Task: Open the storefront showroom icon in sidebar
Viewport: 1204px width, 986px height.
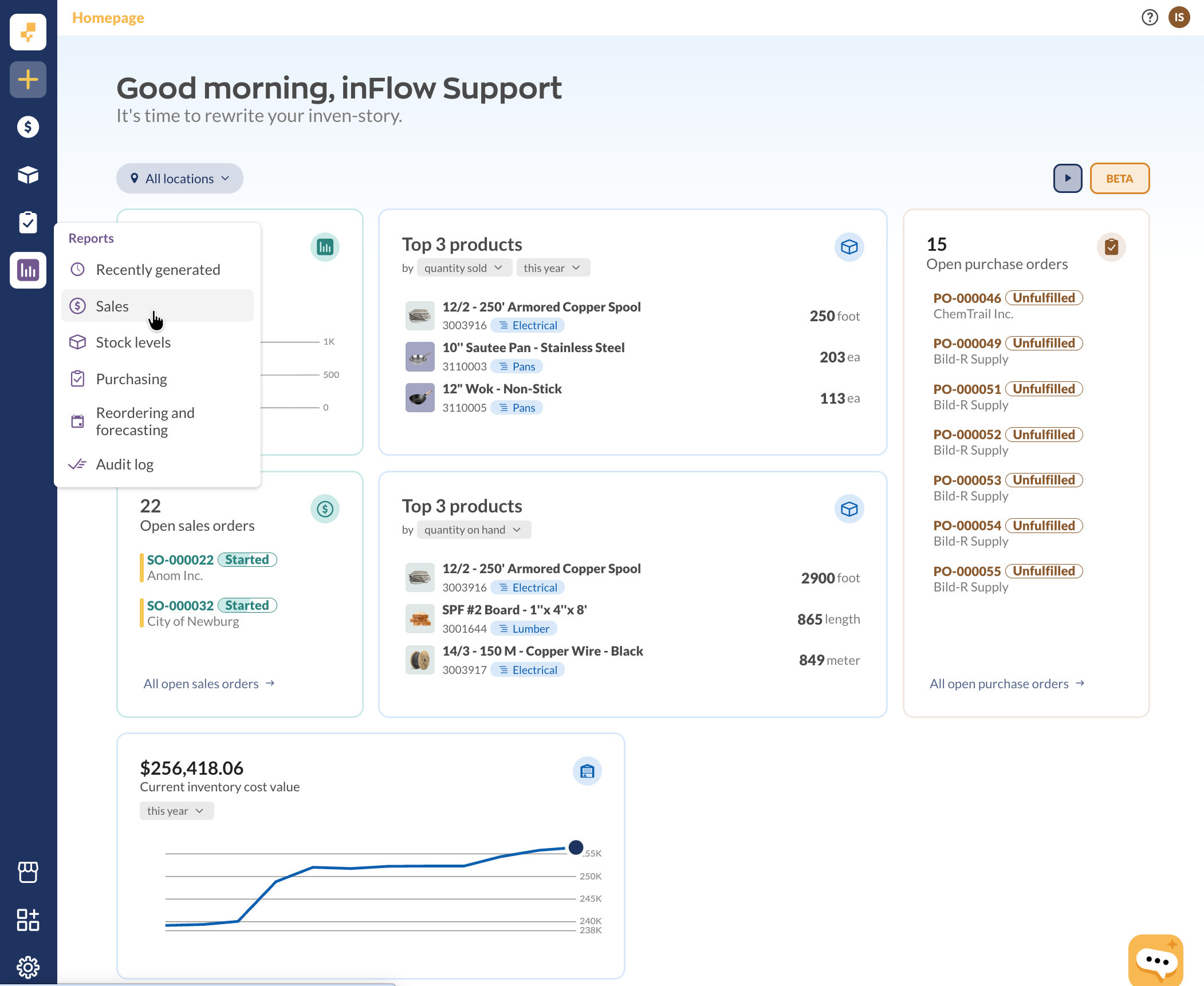Action: (x=27, y=872)
